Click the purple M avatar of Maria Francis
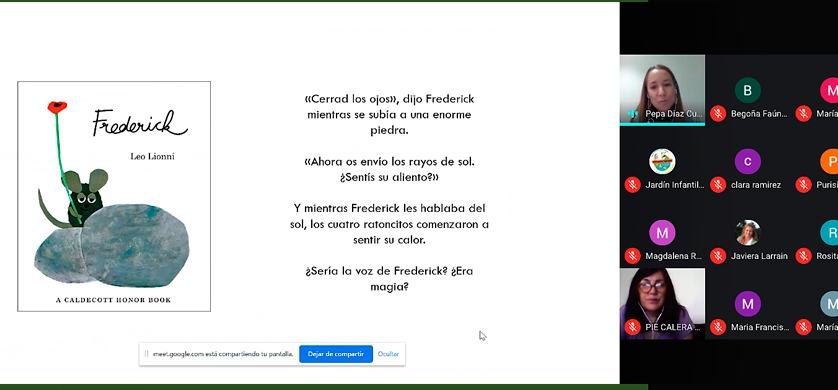The image size is (838, 390). pyautogui.click(x=748, y=304)
